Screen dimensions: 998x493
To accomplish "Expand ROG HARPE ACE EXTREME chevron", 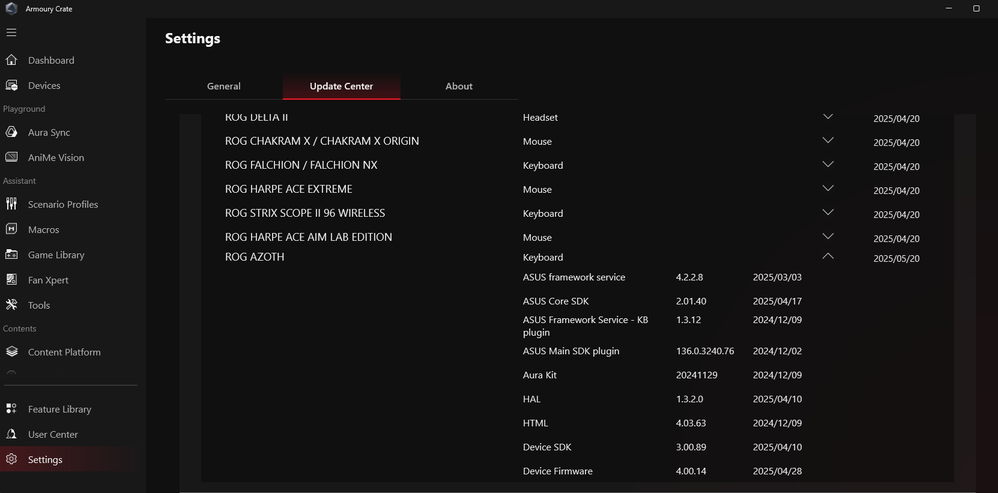I will click(828, 188).
